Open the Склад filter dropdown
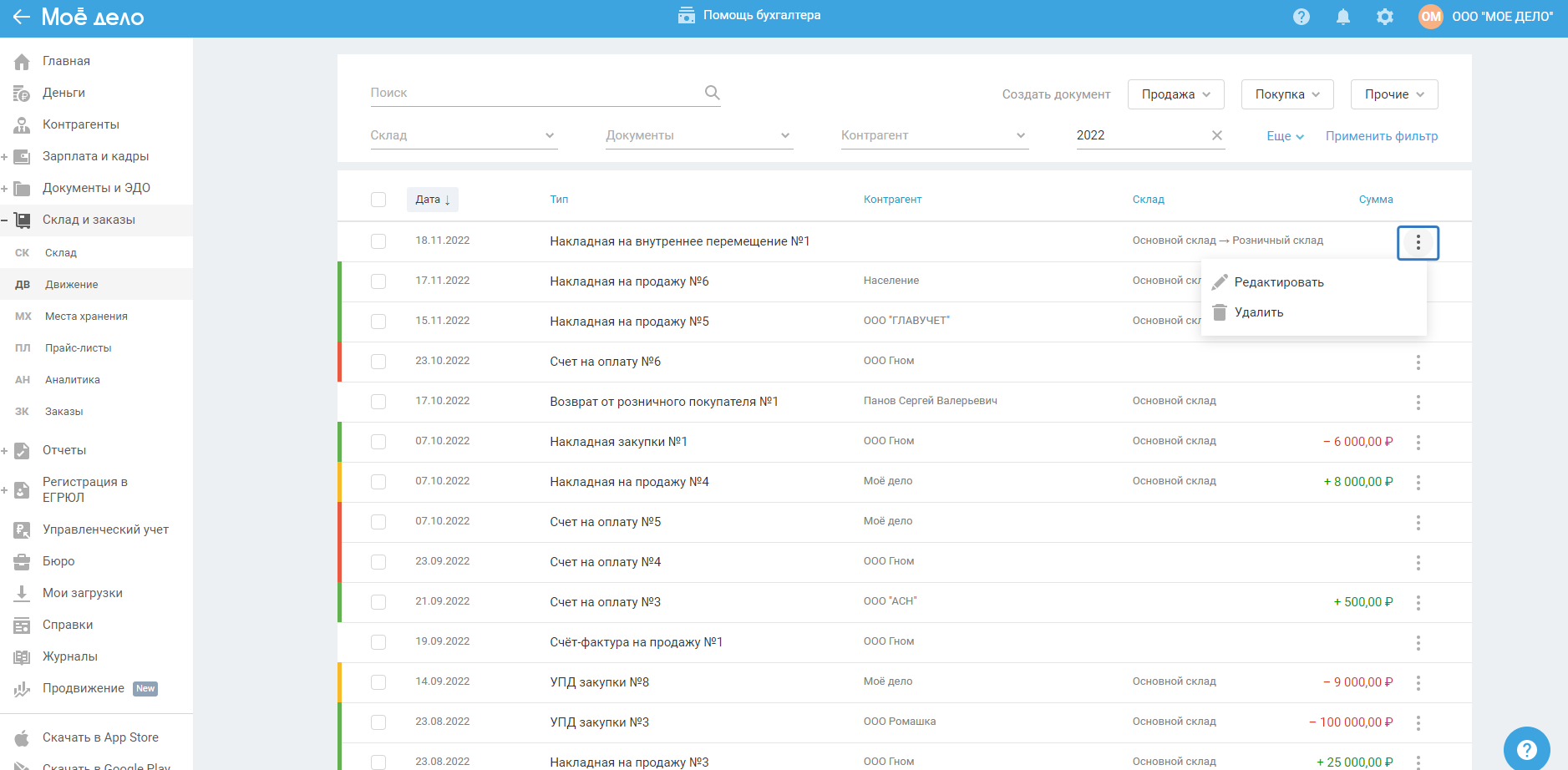The image size is (1568, 770). (x=463, y=135)
